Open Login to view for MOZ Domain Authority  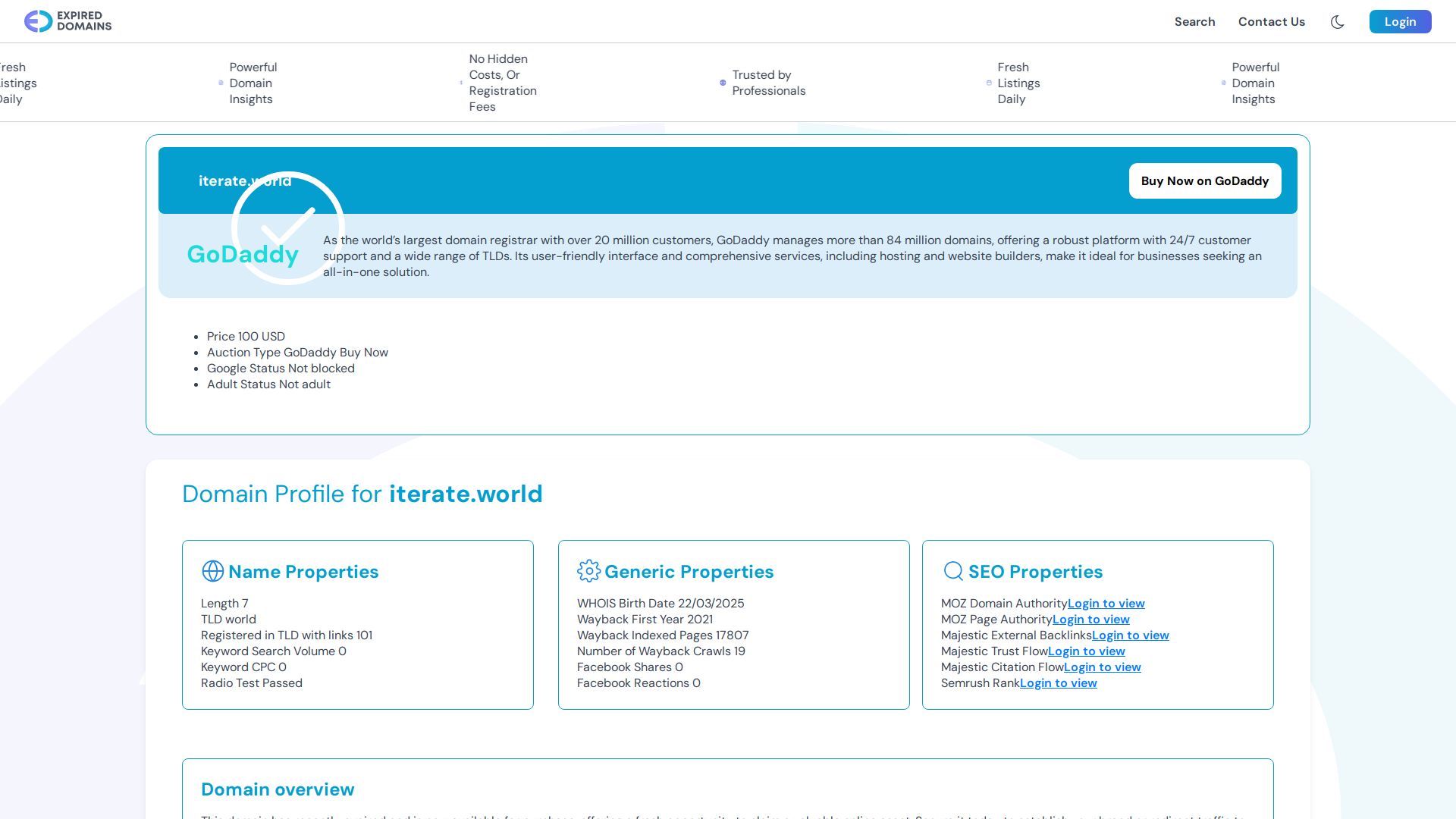[1105, 603]
